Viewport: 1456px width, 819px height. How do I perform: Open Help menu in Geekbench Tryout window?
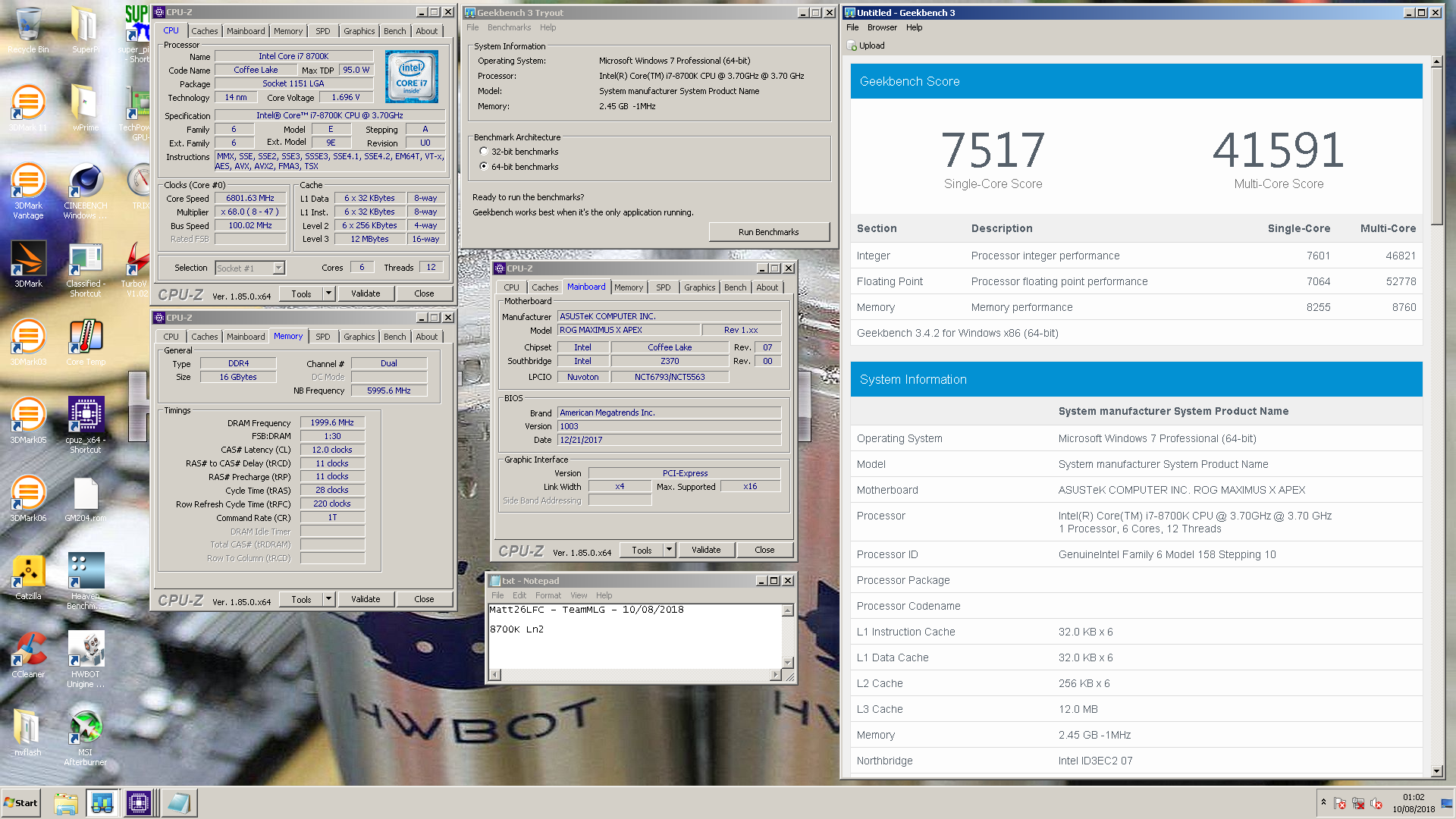pos(548,27)
